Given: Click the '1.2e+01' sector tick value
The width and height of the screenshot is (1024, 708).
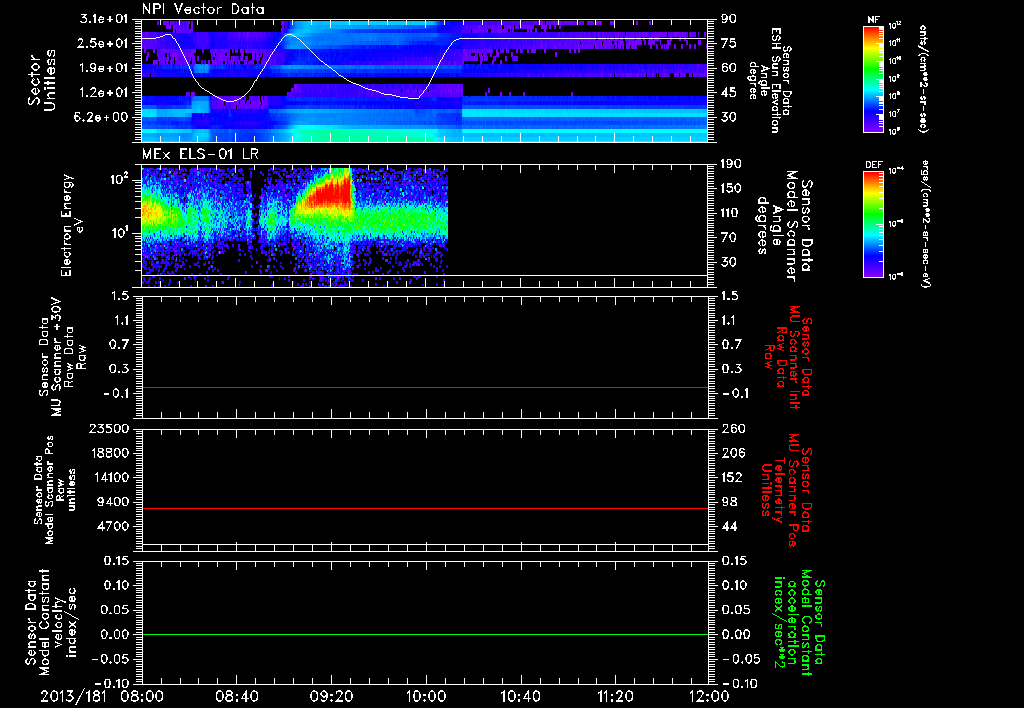Looking at the screenshot, I should (103, 93).
